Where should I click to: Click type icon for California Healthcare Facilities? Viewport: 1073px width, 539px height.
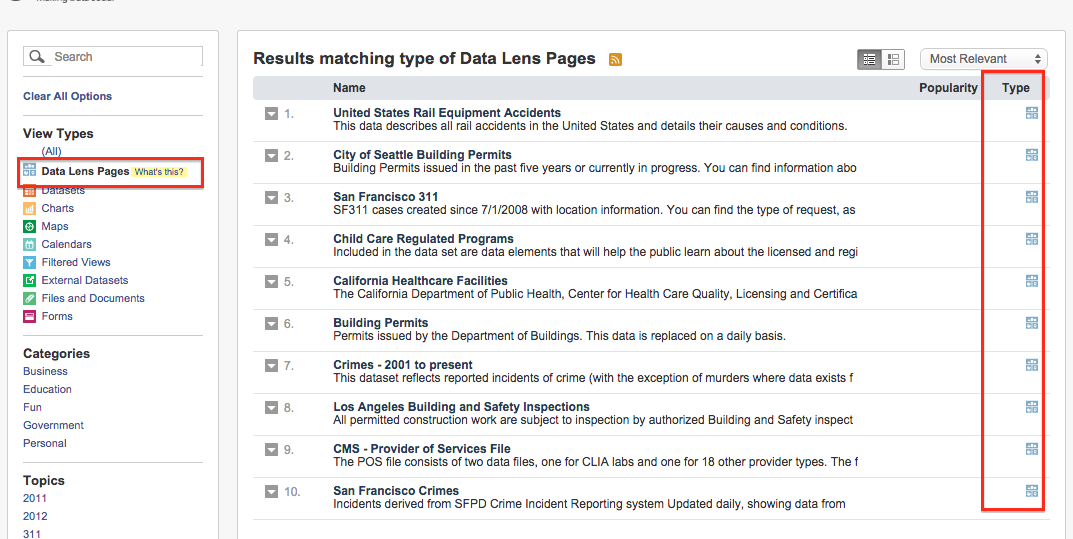[1032, 280]
